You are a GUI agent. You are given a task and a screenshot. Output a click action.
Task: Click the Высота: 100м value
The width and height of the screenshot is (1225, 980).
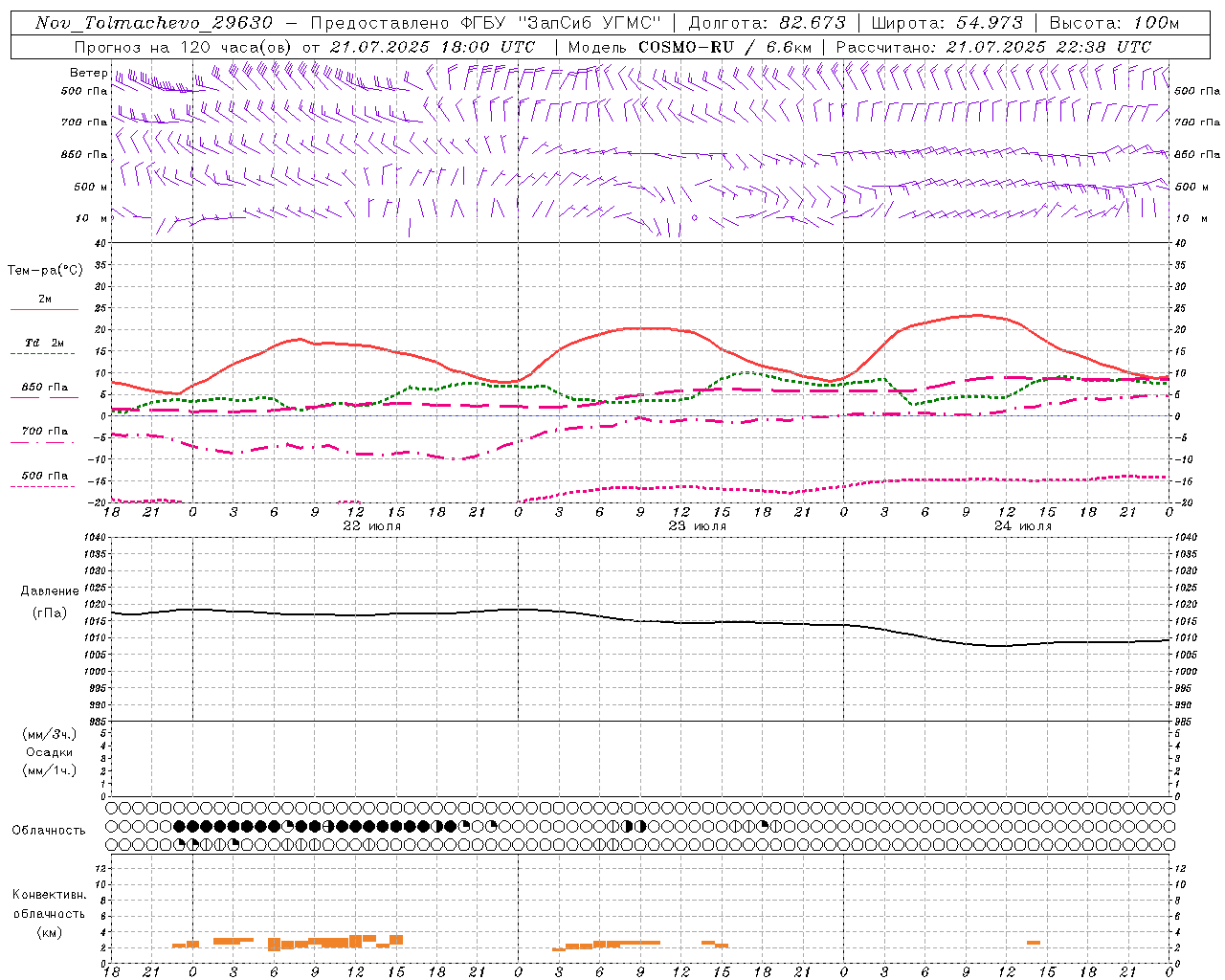pyautogui.click(x=1114, y=23)
